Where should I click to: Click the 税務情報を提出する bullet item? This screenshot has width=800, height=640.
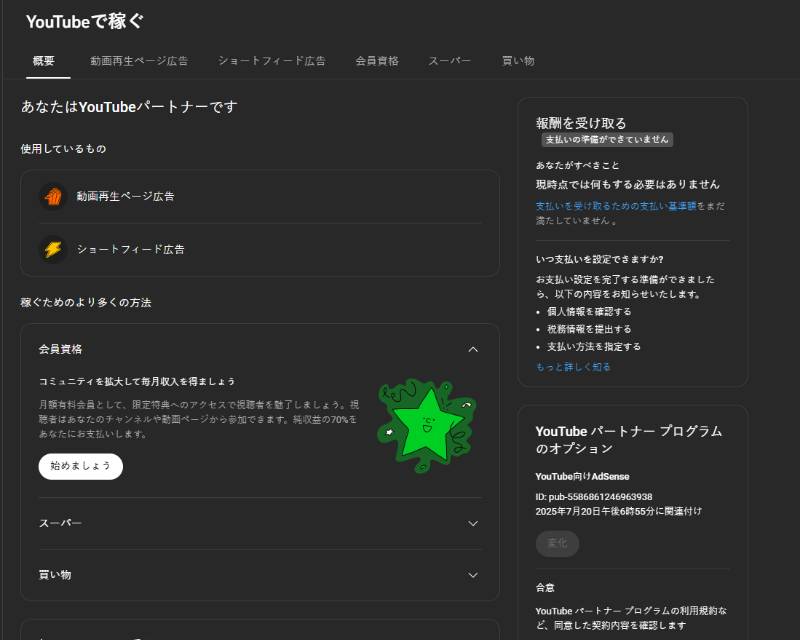(x=589, y=329)
